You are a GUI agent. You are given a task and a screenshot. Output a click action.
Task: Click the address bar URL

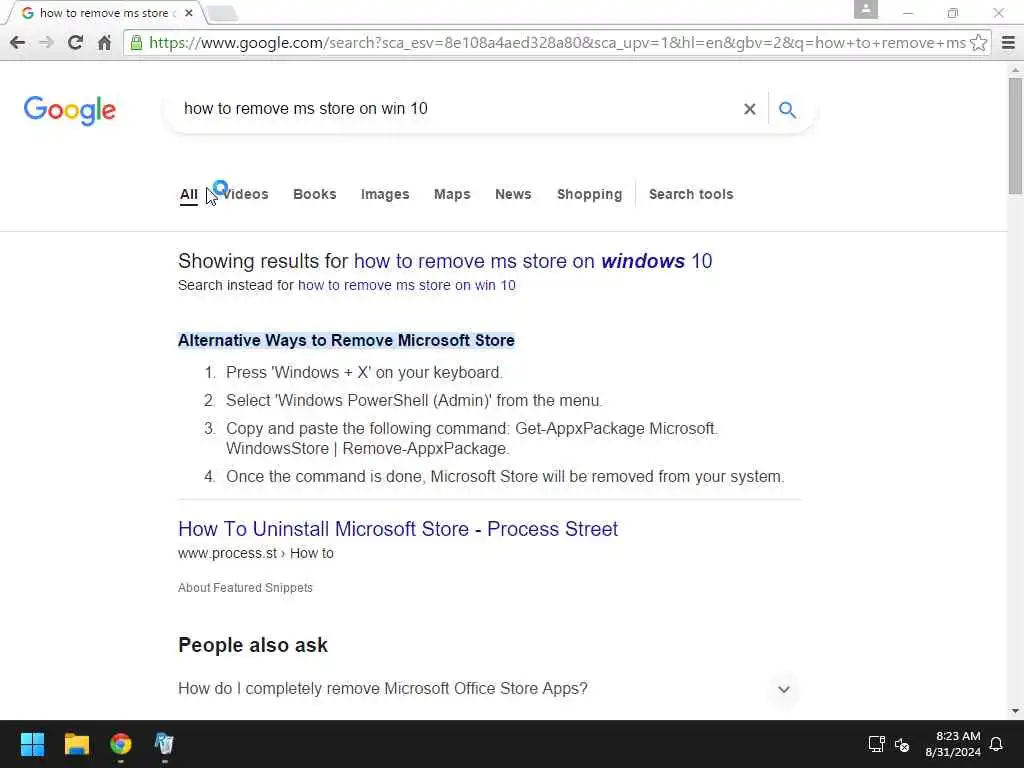click(x=557, y=43)
